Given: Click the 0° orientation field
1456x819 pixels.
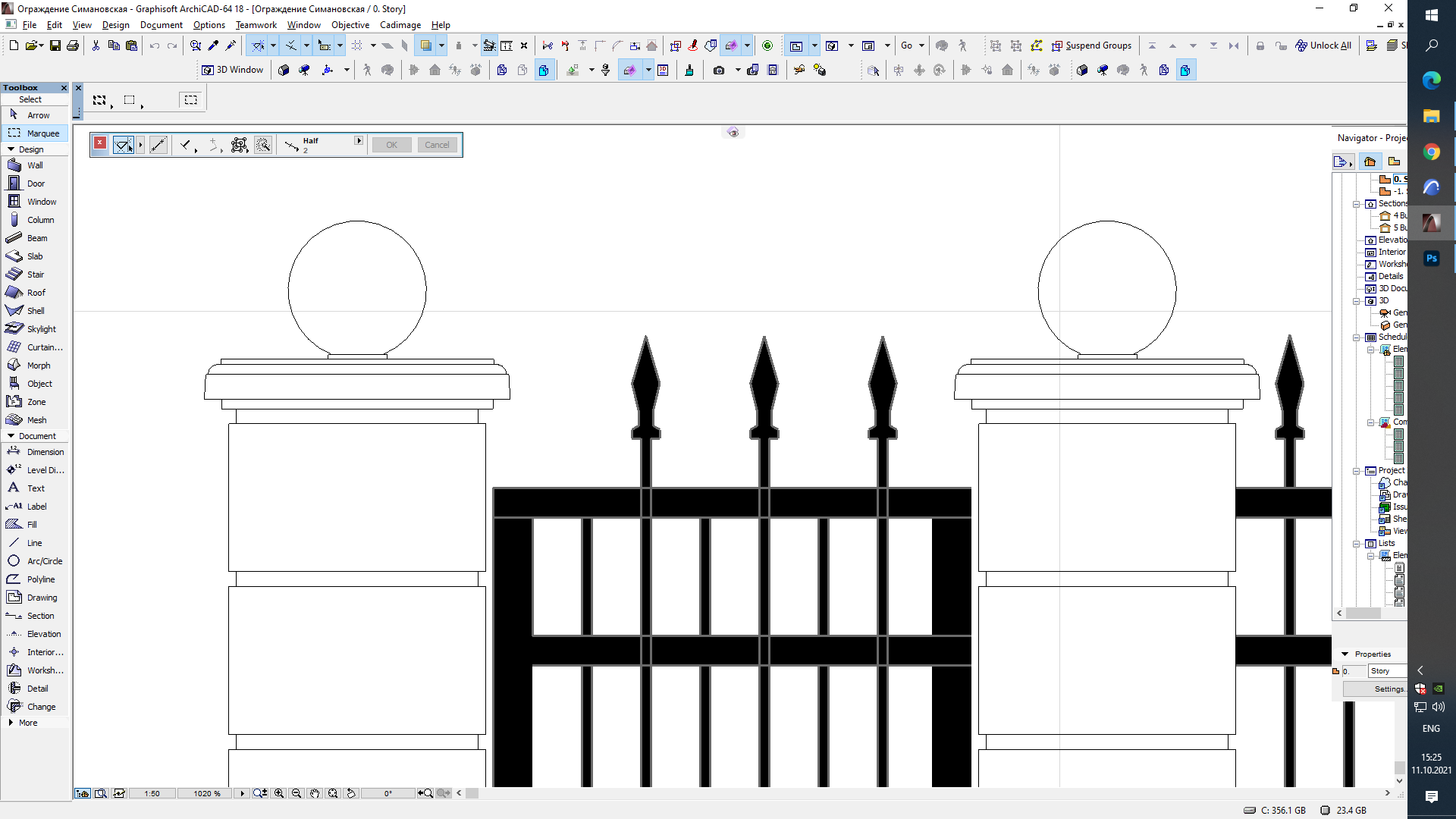Looking at the screenshot, I should pyautogui.click(x=388, y=793).
